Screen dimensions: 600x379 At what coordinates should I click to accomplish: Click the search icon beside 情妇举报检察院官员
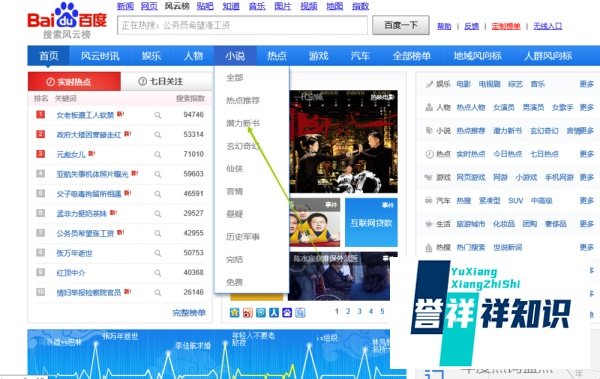(x=158, y=292)
